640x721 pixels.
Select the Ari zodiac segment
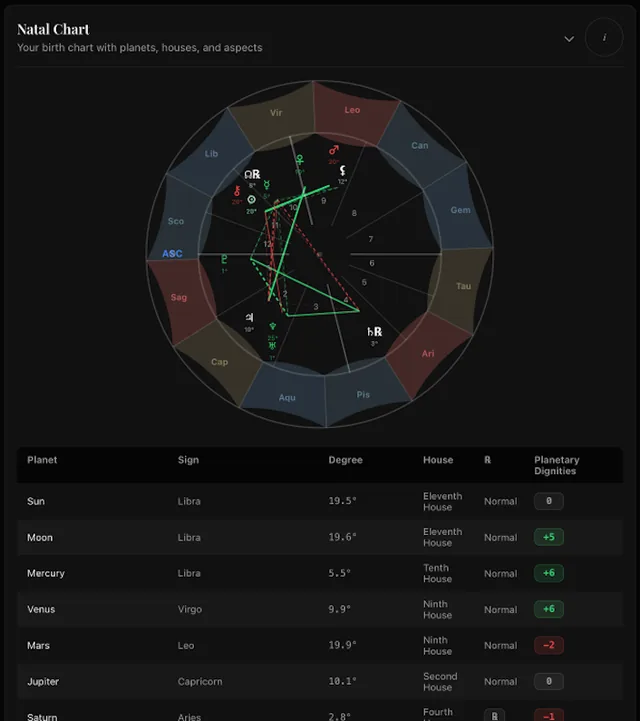428,353
